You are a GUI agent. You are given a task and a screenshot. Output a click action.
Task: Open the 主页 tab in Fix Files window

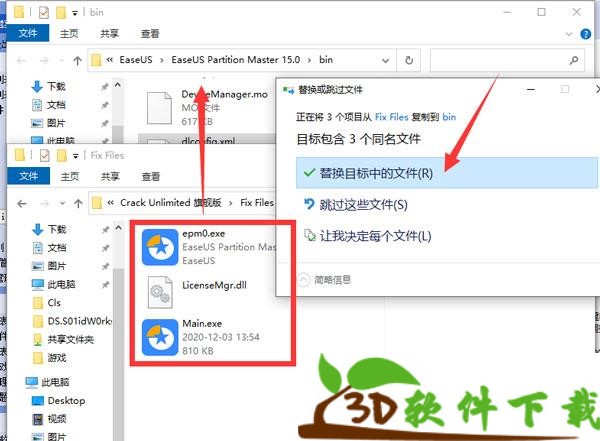click(x=70, y=176)
